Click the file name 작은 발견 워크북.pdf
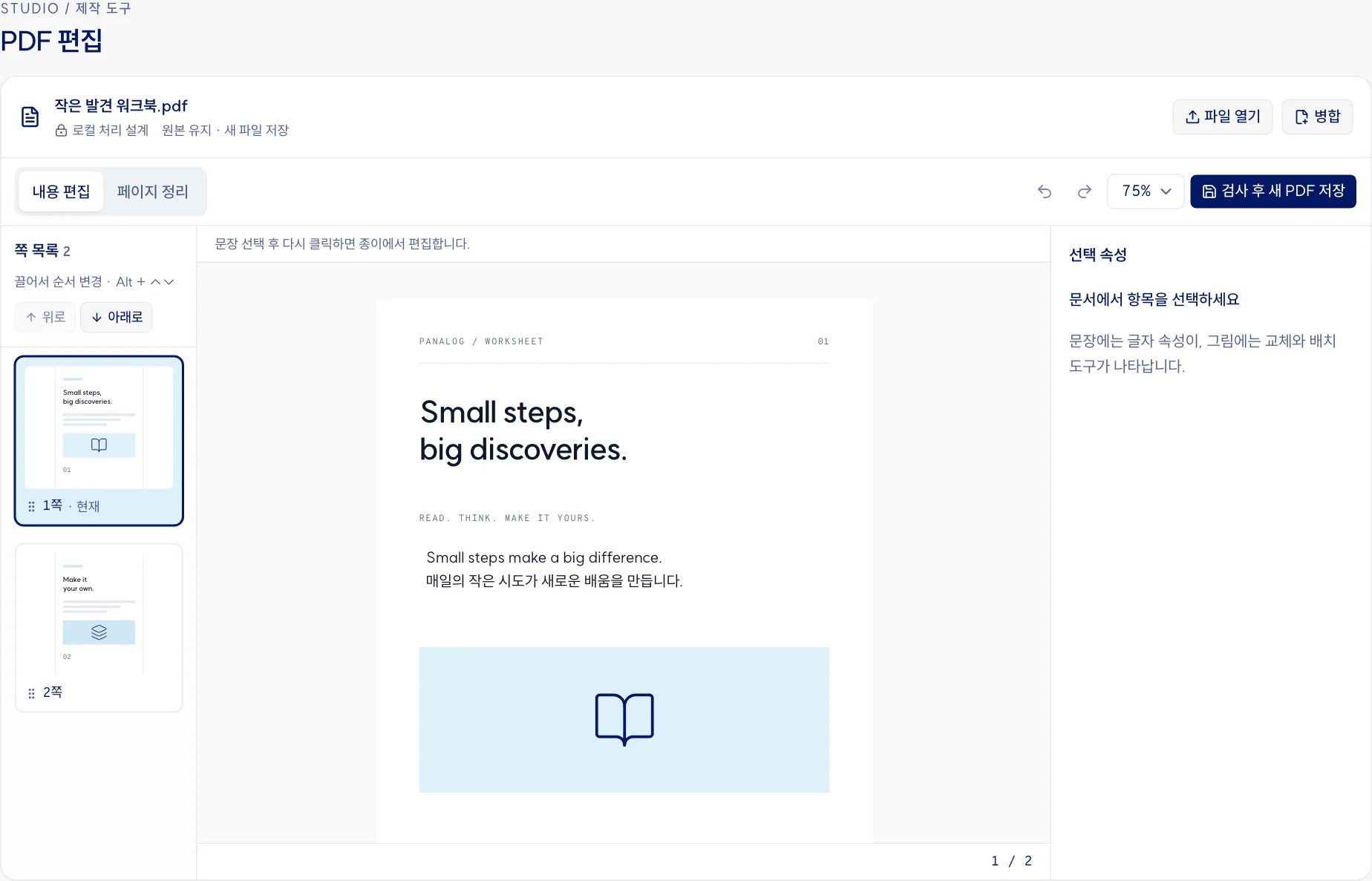The height and width of the screenshot is (881, 1372). click(x=121, y=105)
